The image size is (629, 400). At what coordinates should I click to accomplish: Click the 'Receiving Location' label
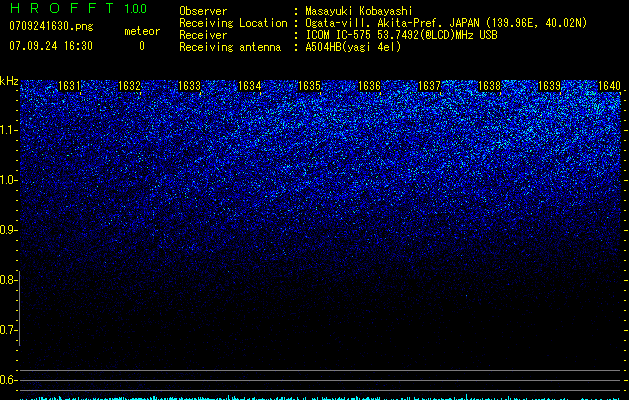coord(233,23)
